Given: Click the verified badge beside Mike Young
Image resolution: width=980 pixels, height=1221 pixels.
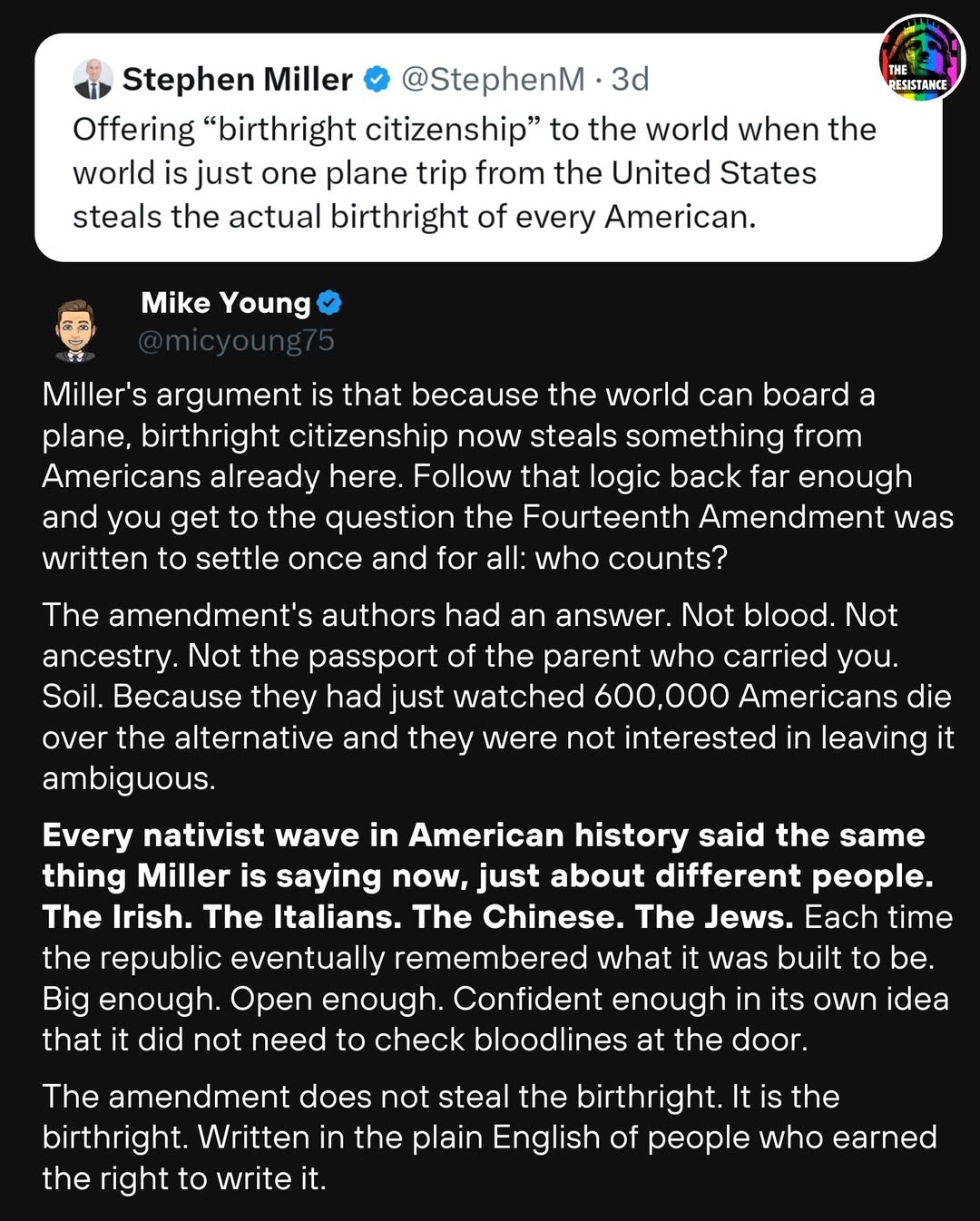Looking at the screenshot, I should click(x=329, y=302).
